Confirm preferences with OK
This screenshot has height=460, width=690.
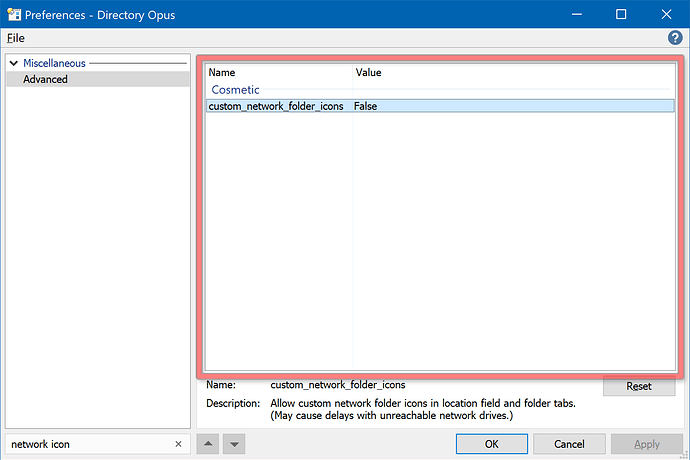[492, 444]
